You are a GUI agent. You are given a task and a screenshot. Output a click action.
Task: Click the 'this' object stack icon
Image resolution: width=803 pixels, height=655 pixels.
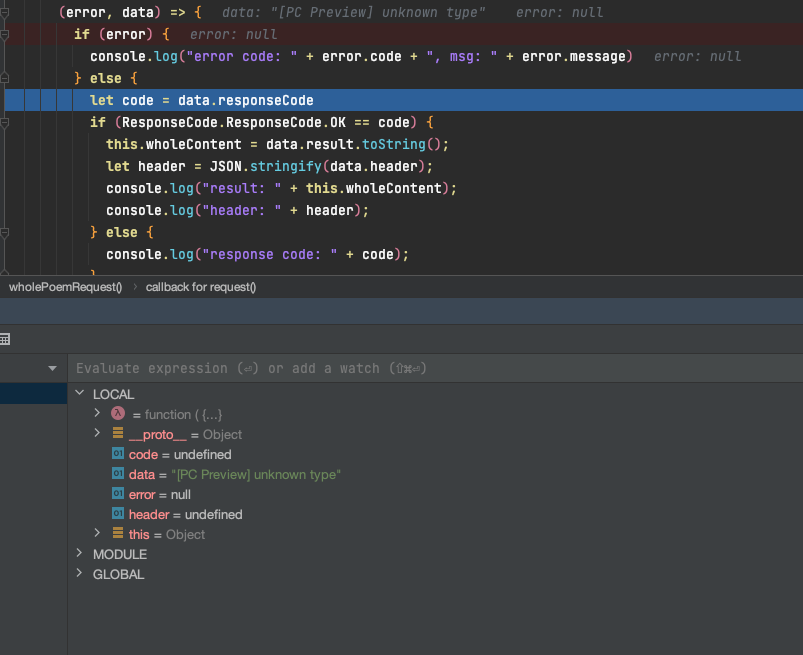point(118,533)
